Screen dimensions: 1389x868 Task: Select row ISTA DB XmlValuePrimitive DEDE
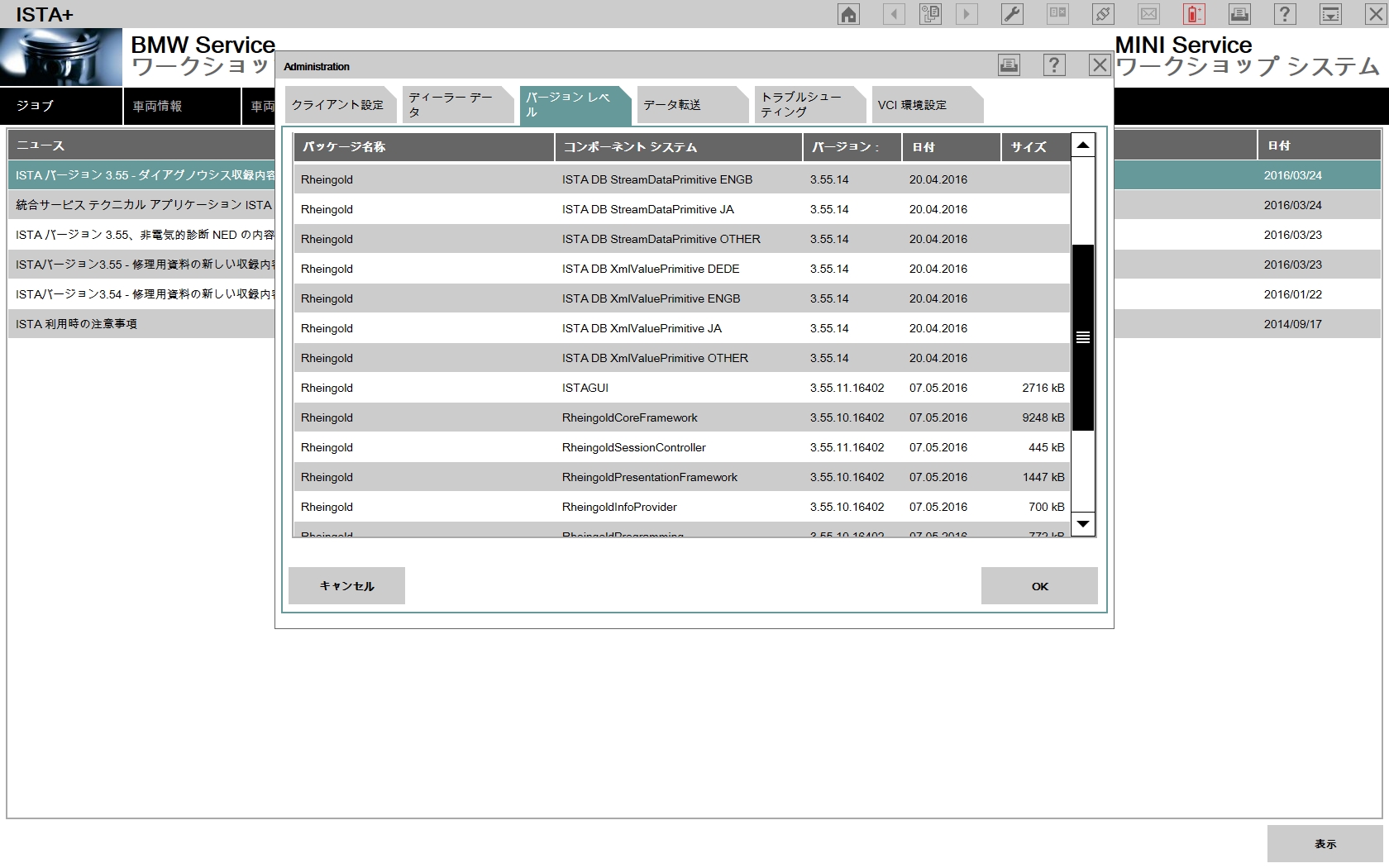click(682, 269)
